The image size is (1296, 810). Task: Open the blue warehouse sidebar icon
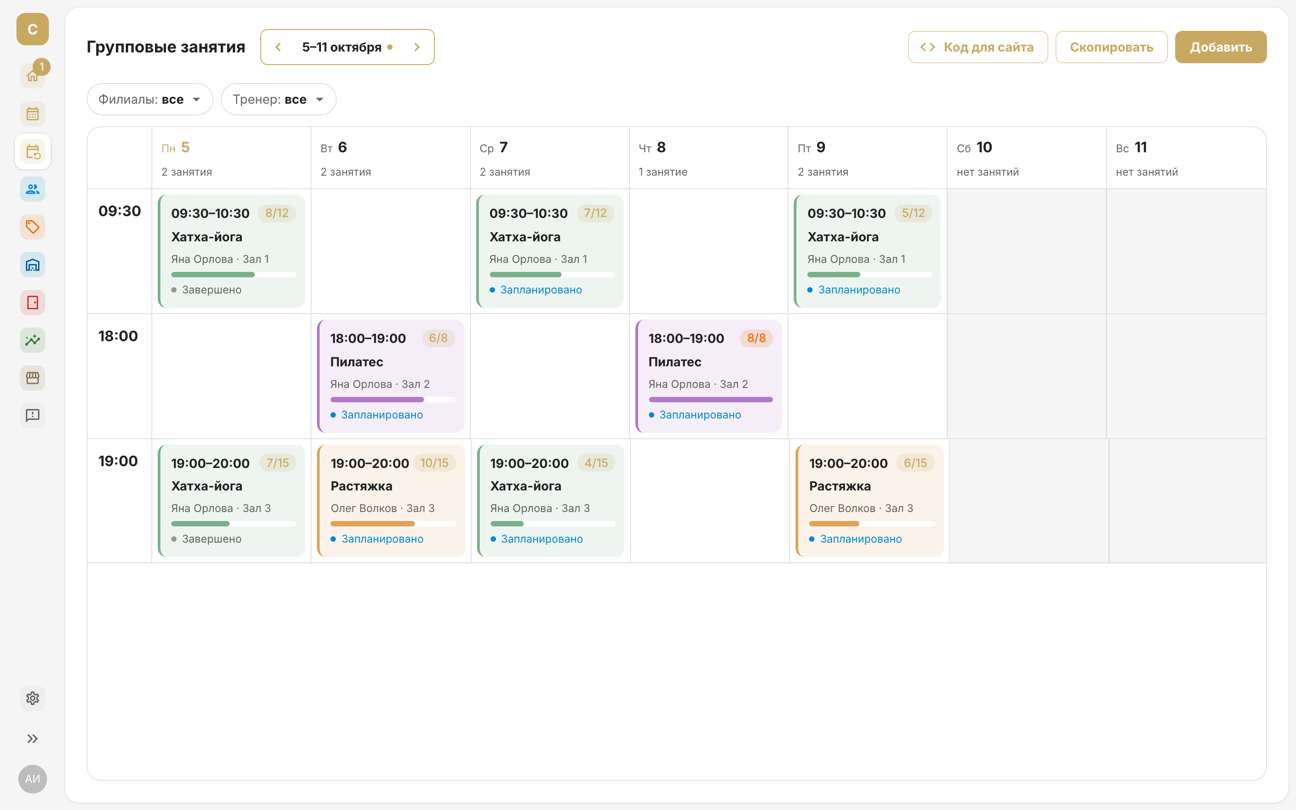(33, 265)
